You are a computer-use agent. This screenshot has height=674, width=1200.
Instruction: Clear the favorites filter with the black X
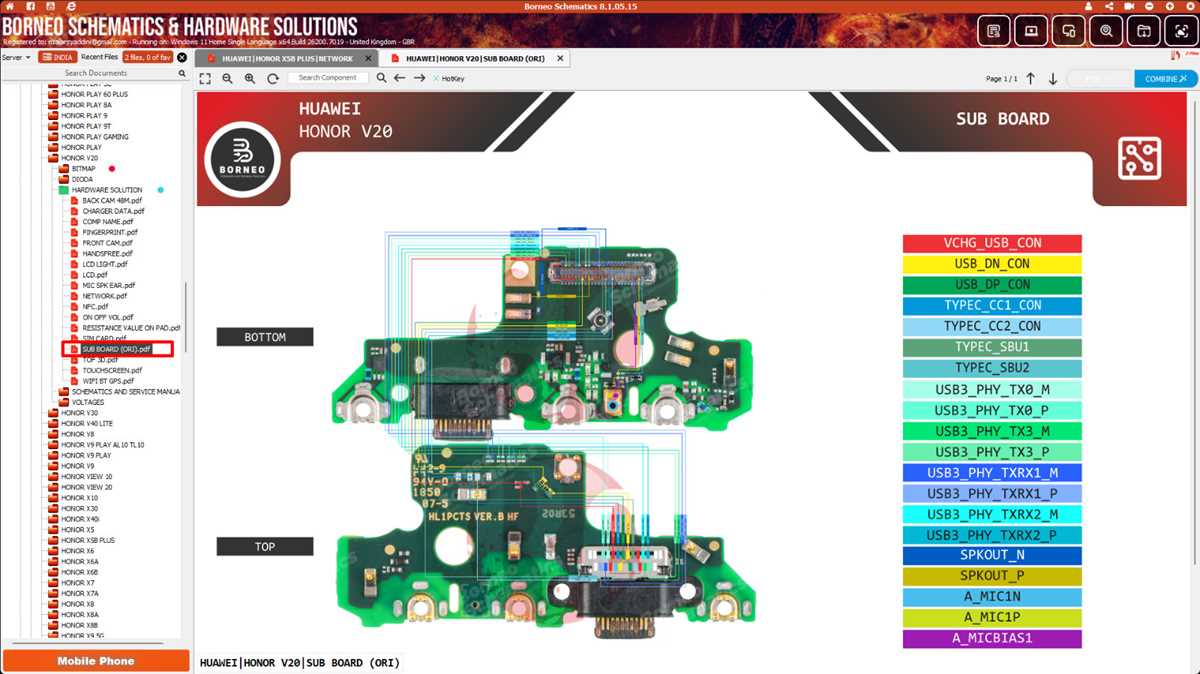182,57
